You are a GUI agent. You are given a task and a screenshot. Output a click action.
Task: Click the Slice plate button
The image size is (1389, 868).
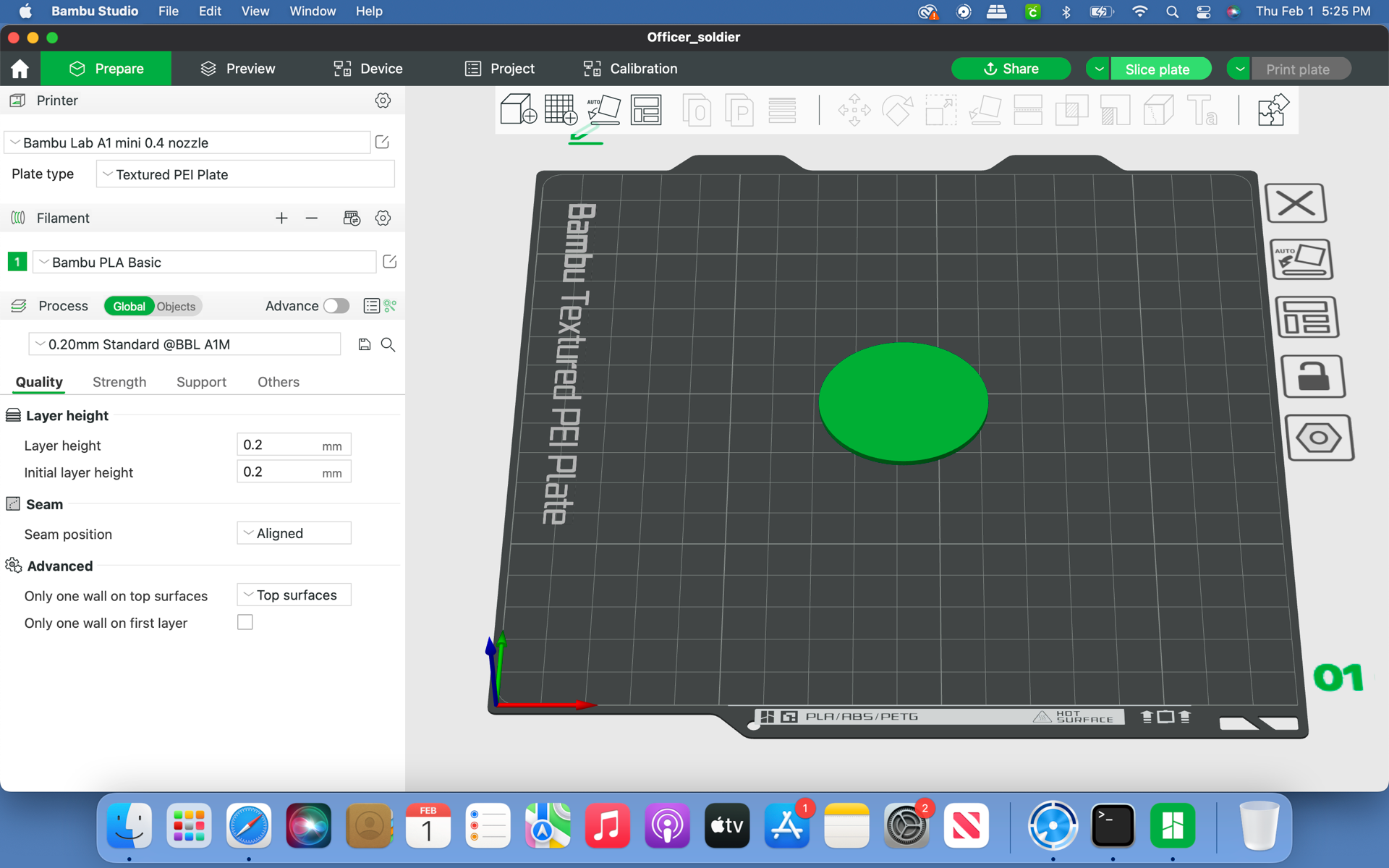(1160, 69)
